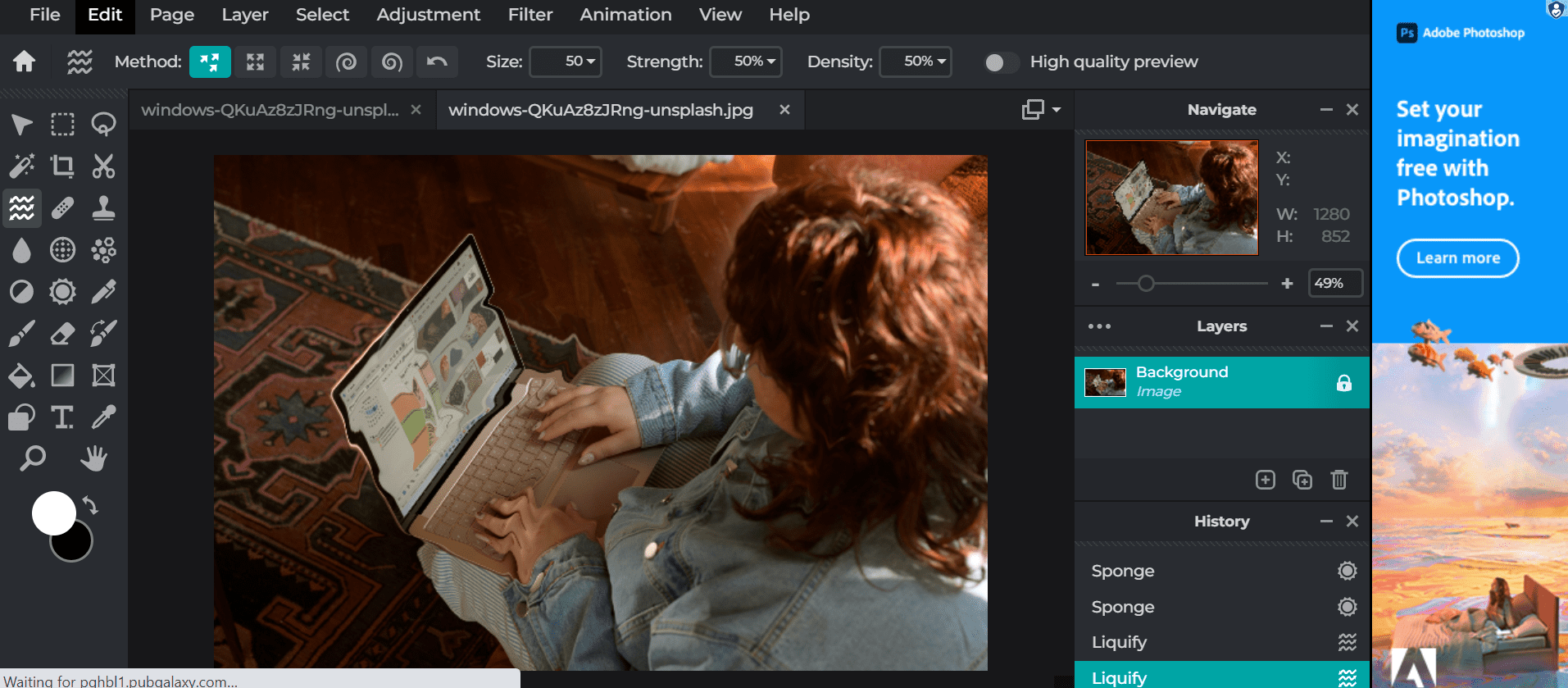
Task: Select the Sponge tool in toolbox
Action: [x=62, y=292]
